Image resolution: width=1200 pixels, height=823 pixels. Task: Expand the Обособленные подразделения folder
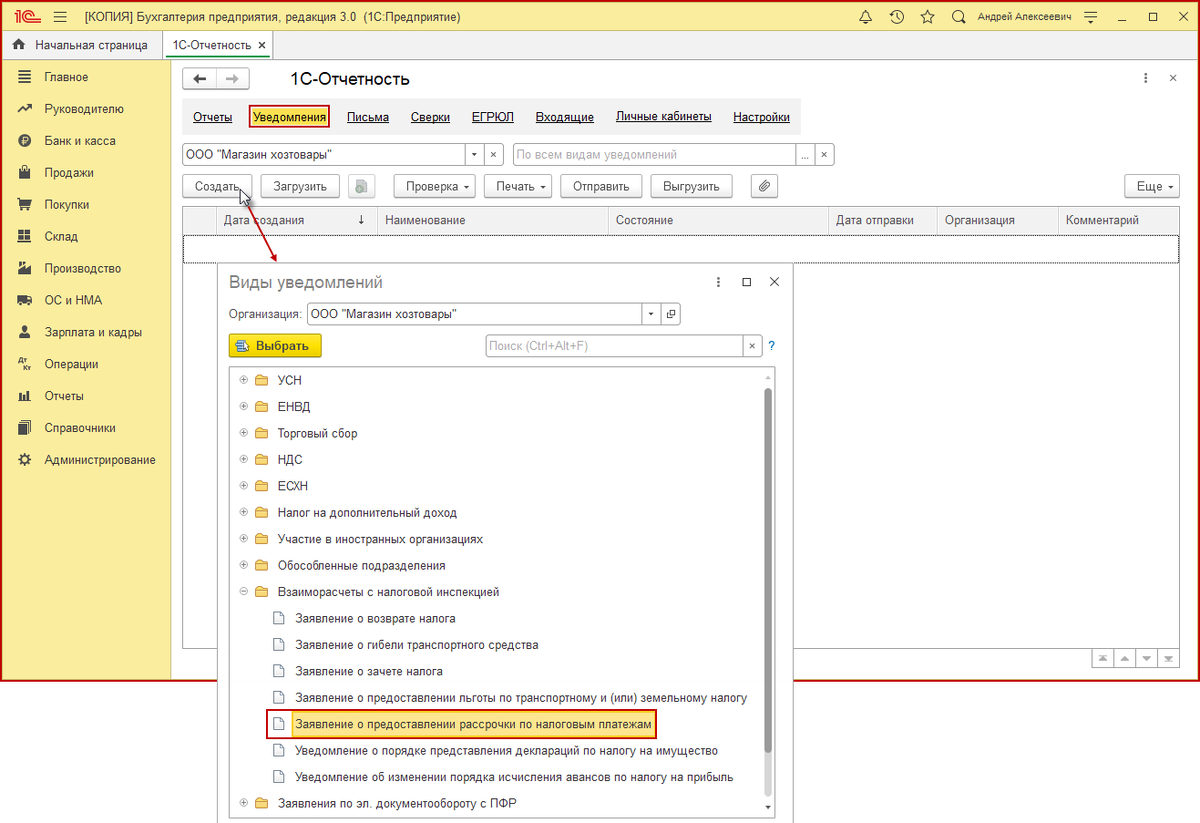pyautogui.click(x=243, y=565)
